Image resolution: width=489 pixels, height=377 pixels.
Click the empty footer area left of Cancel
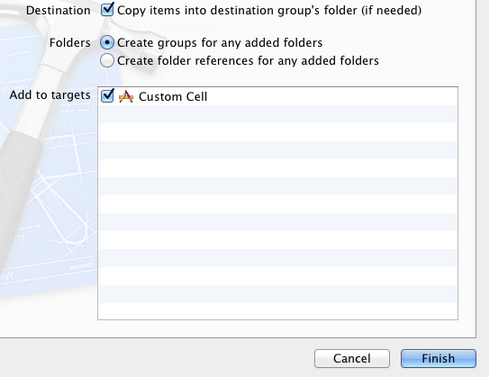click(x=157, y=358)
